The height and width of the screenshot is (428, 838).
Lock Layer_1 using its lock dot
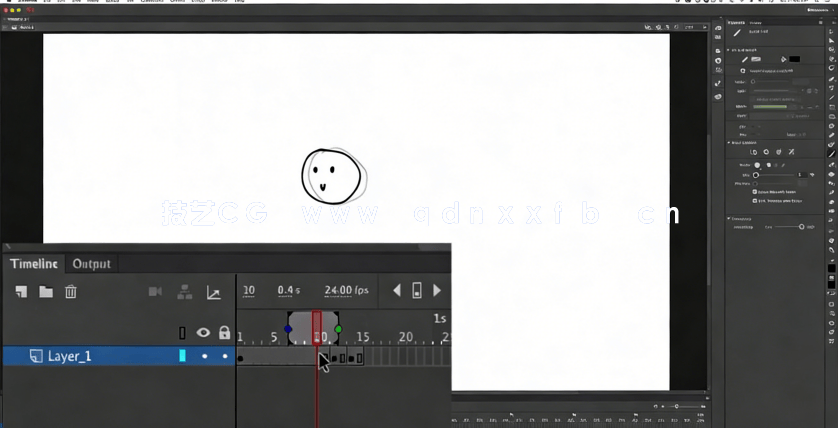coord(225,356)
